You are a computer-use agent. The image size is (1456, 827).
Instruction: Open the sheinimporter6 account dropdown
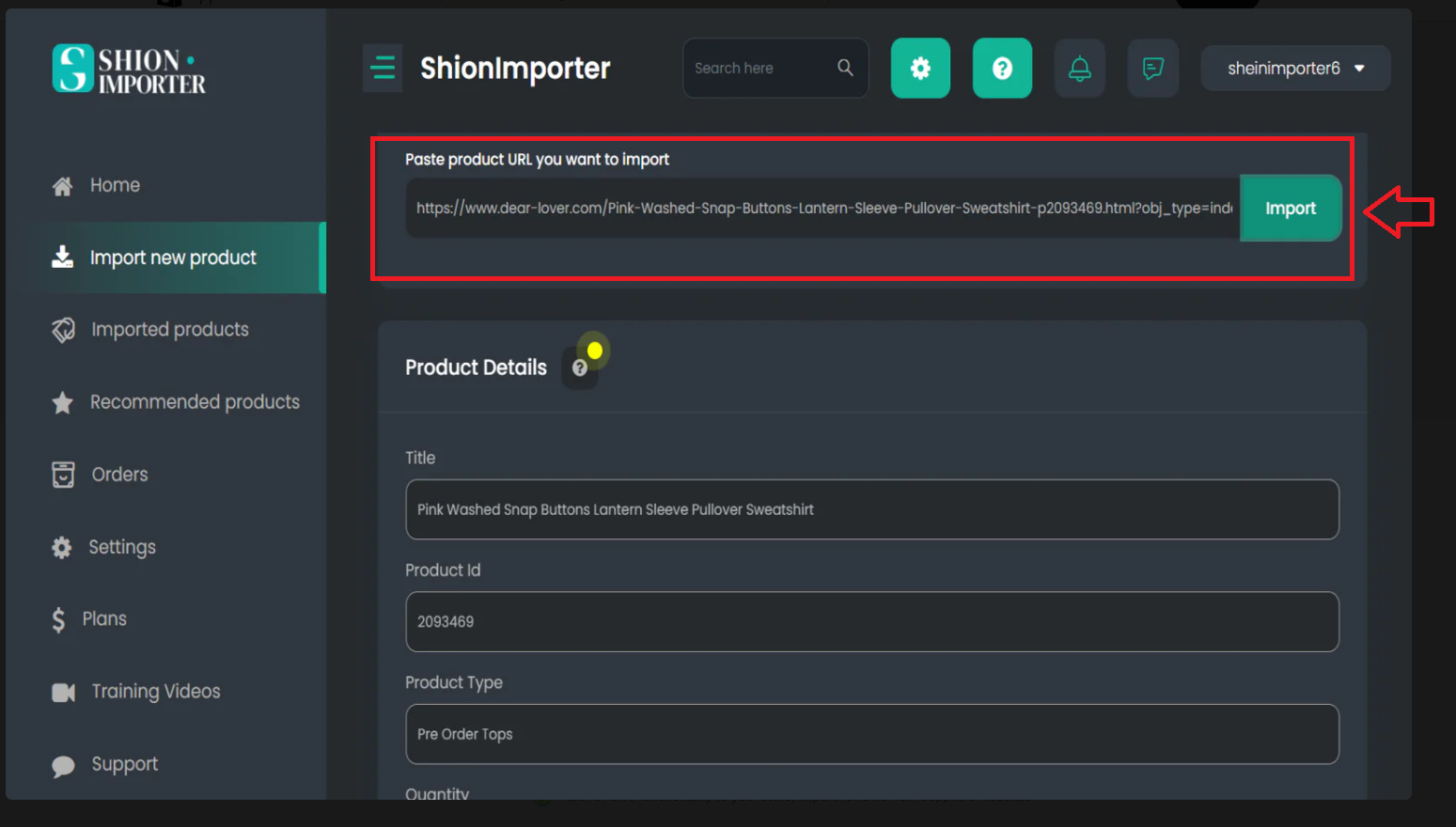[1295, 68]
